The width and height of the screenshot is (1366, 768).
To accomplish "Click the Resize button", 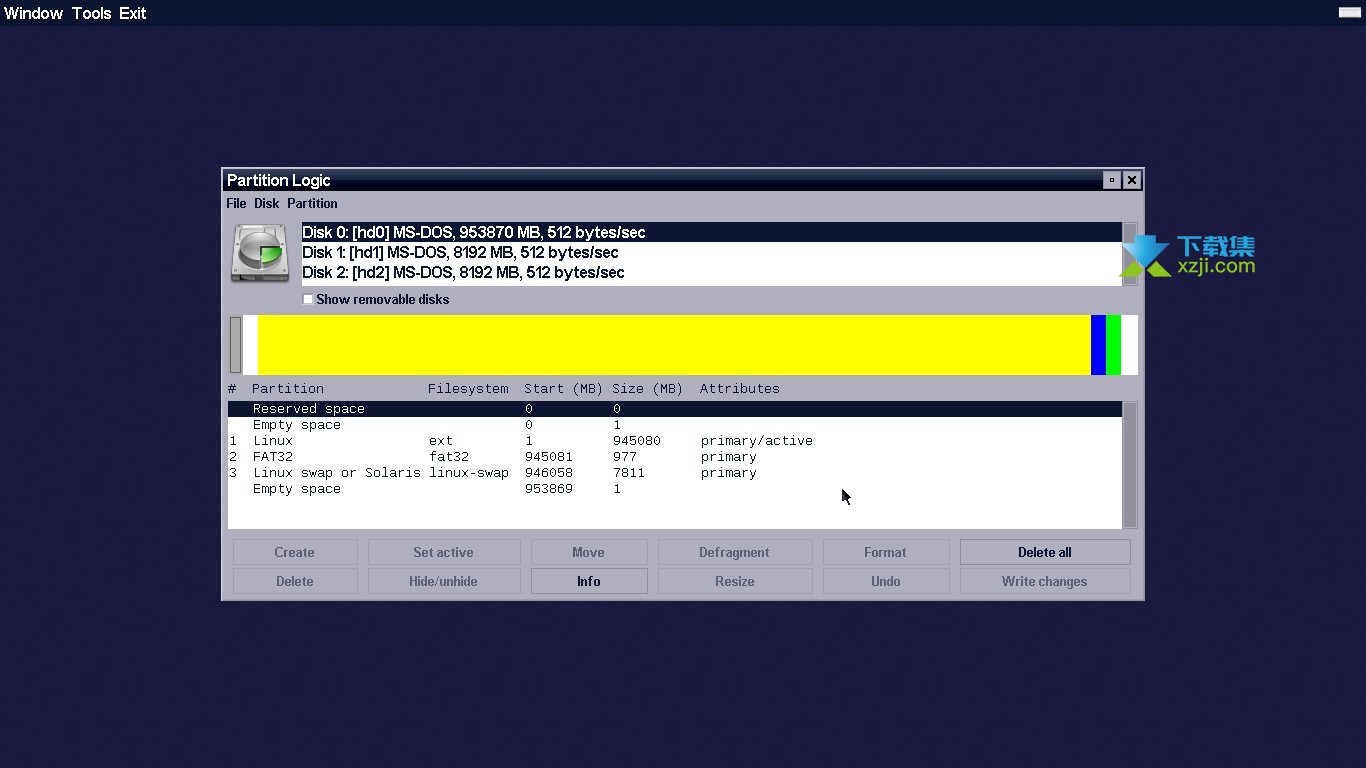I will coord(735,581).
